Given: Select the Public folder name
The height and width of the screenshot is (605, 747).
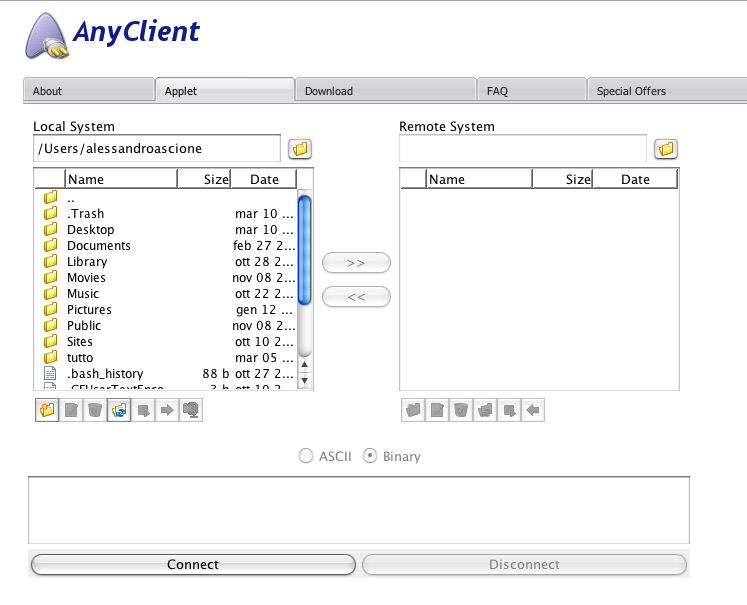Looking at the screenshot, I should click(84, 325).
